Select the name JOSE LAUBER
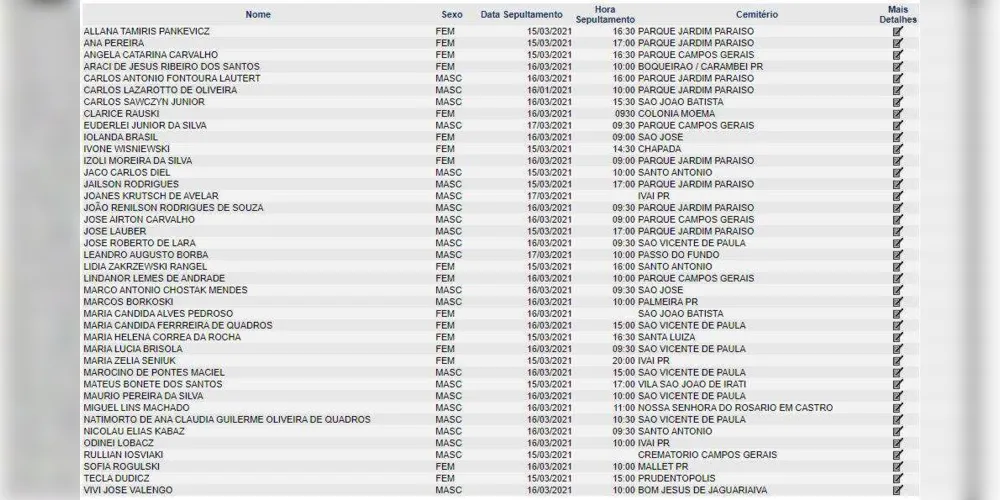This screenshot has width=1000, height=500. tap(115, 232)
